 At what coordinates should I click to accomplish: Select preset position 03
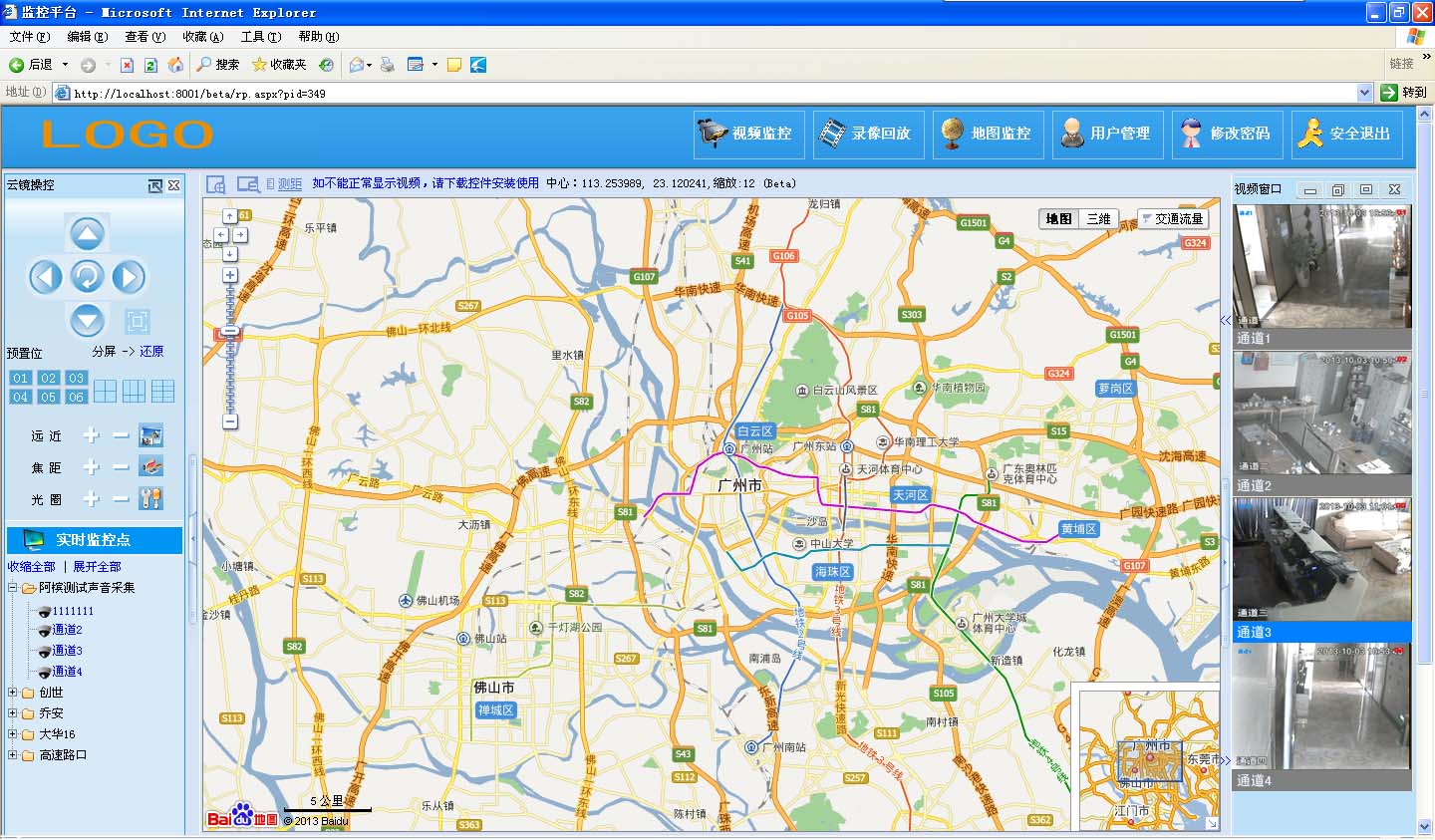77,378
